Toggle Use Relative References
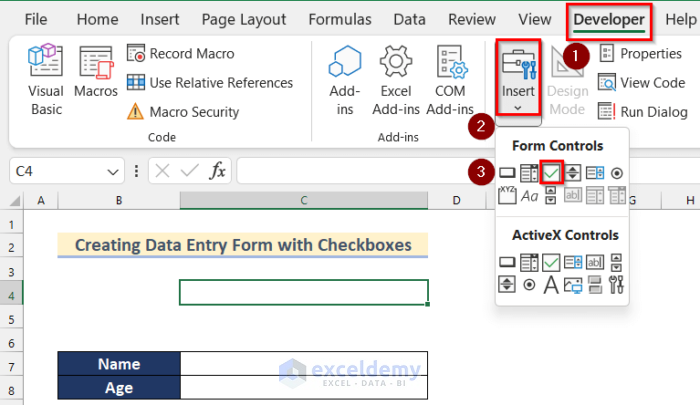Viewport: 700px width, 405px height. click(210, 83)
